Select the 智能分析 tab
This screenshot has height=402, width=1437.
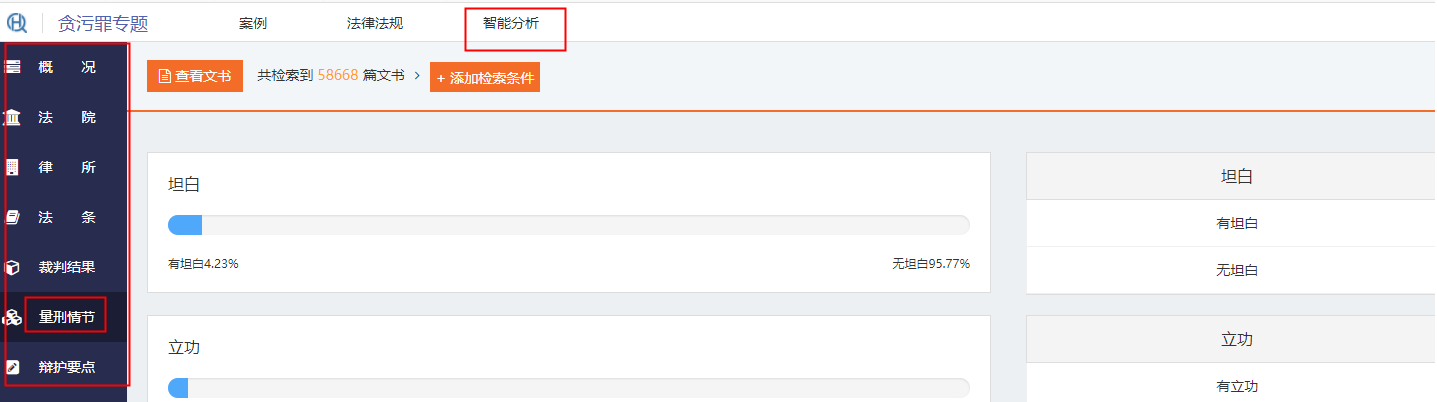pyautogui.click(x=511, y=23)
